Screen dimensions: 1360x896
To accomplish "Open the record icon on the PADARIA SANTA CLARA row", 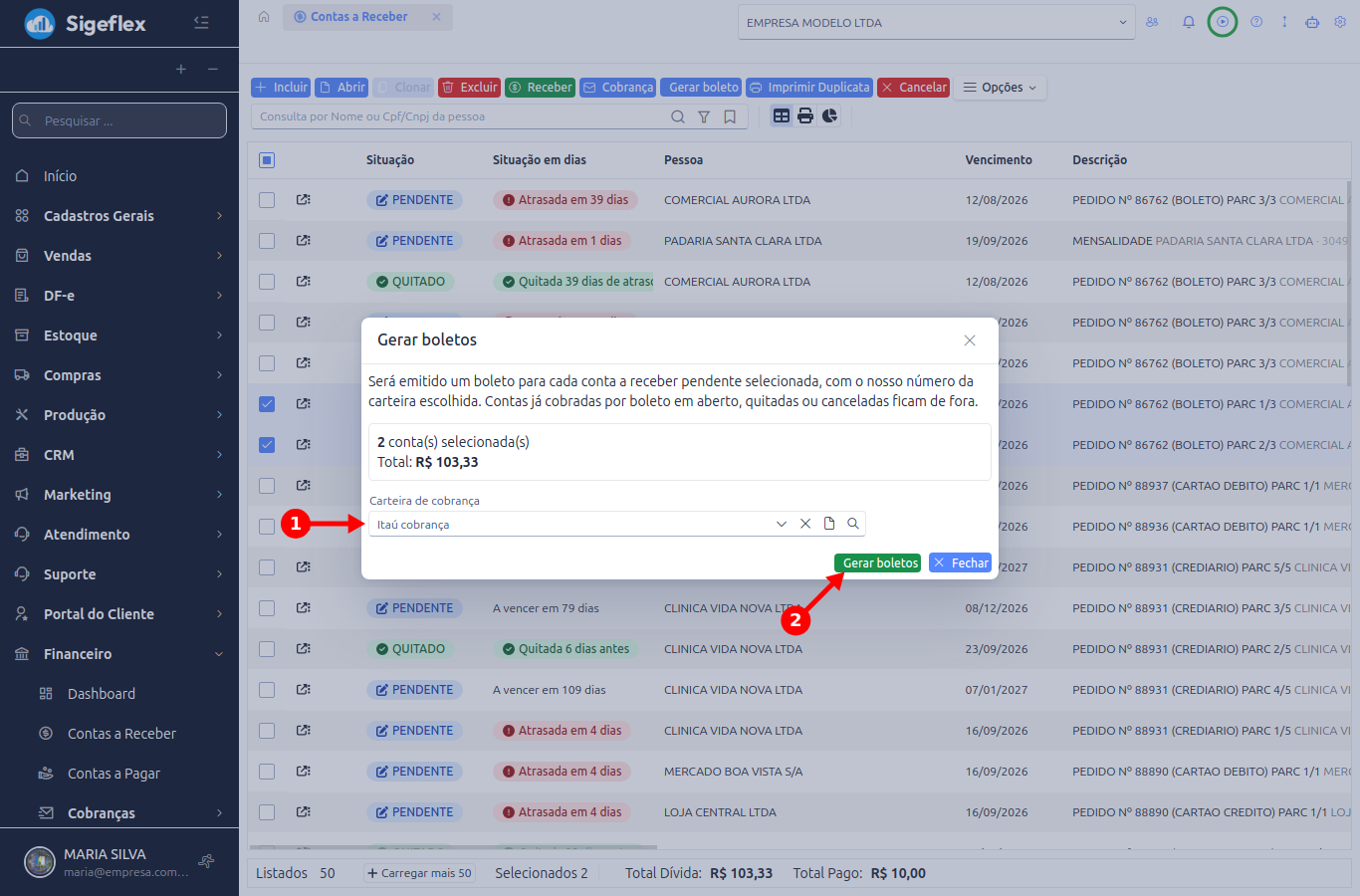I will click(x=304, y=241).
